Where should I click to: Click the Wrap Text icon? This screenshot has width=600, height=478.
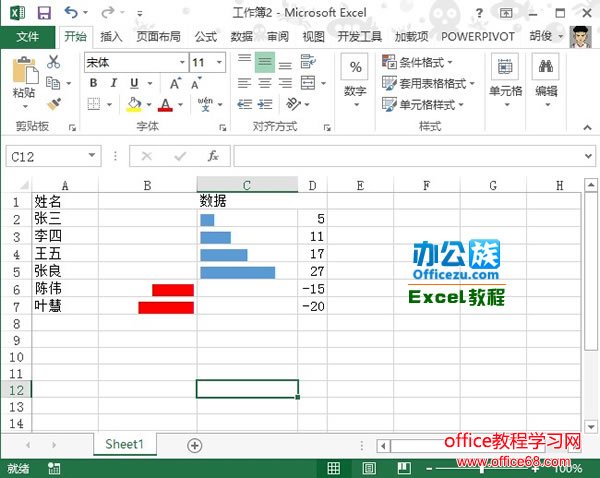pos(308,61)
